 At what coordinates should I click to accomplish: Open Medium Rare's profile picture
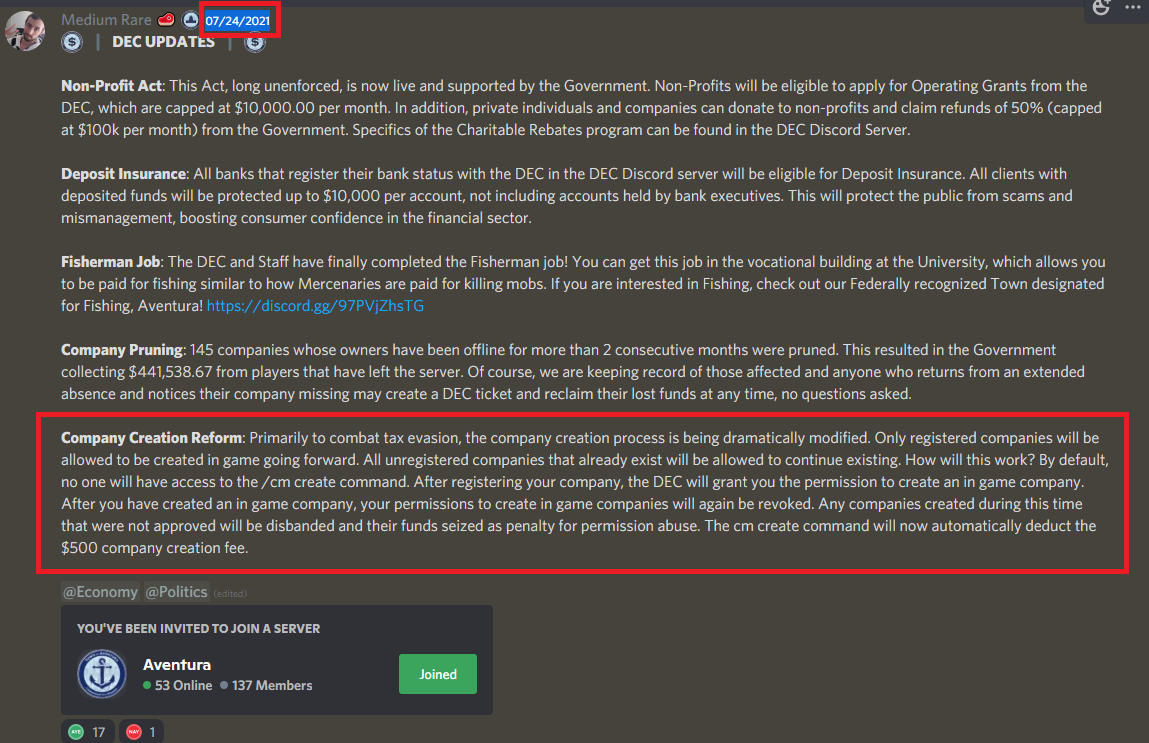25,31
